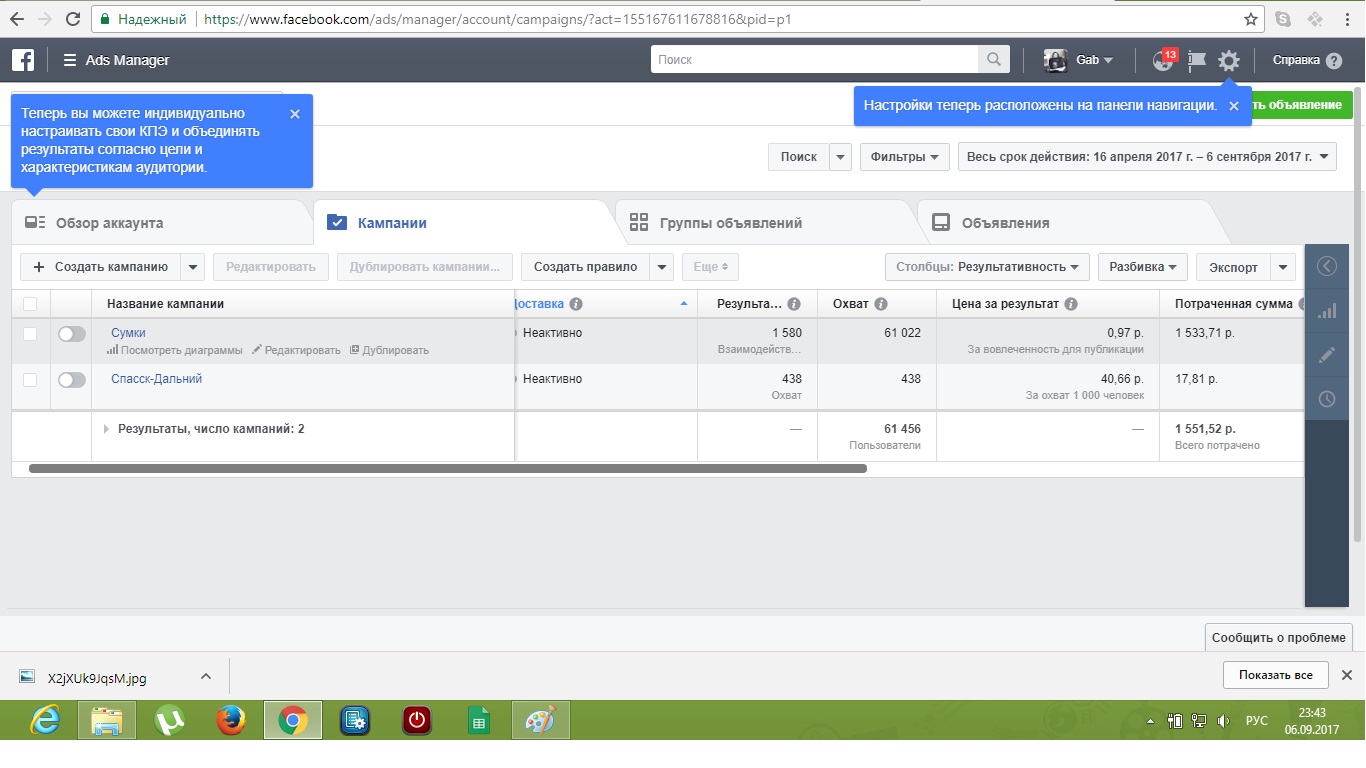Click the Создать правило button
The width and height of the screenshot is (1366, 768).
pyautogui.click(x=585, y=267)
